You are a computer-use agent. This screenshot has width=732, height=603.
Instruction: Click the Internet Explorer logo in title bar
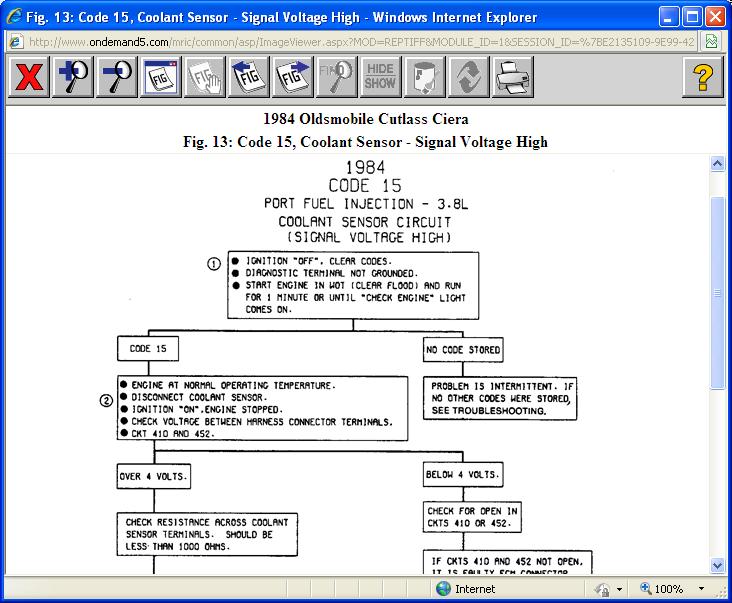(14, 17)
